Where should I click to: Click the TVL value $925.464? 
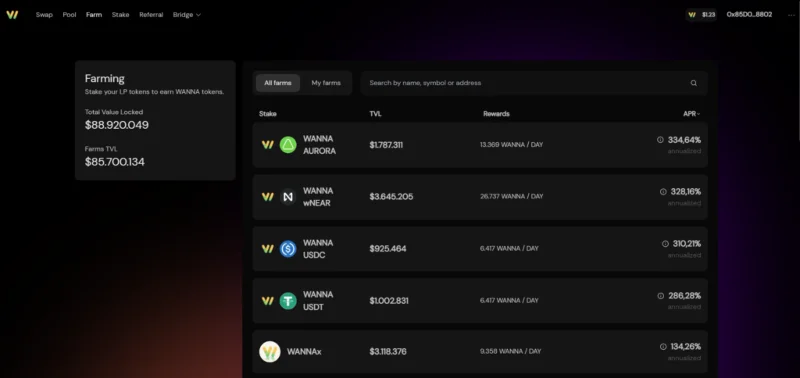tap(388, 249)
